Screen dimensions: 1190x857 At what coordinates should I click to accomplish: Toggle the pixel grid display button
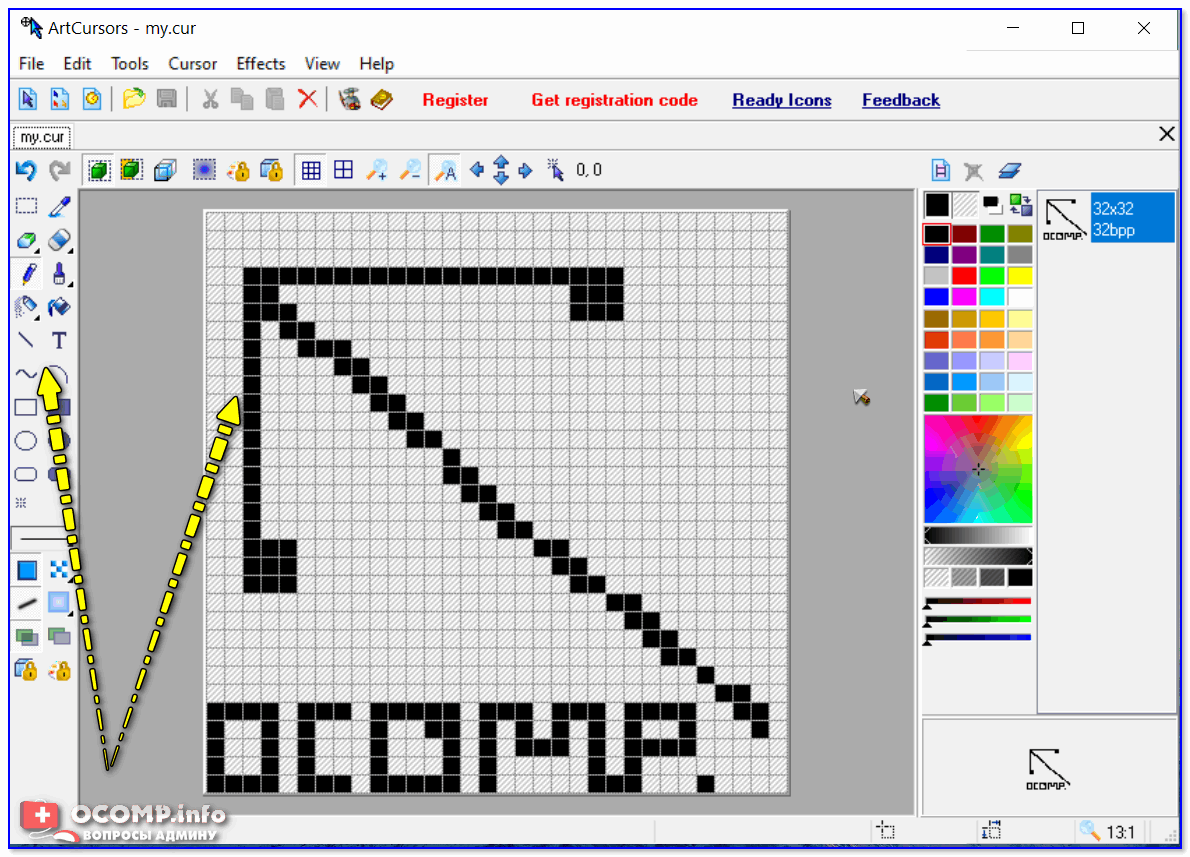pyautogui.click(x=311, y=170)
